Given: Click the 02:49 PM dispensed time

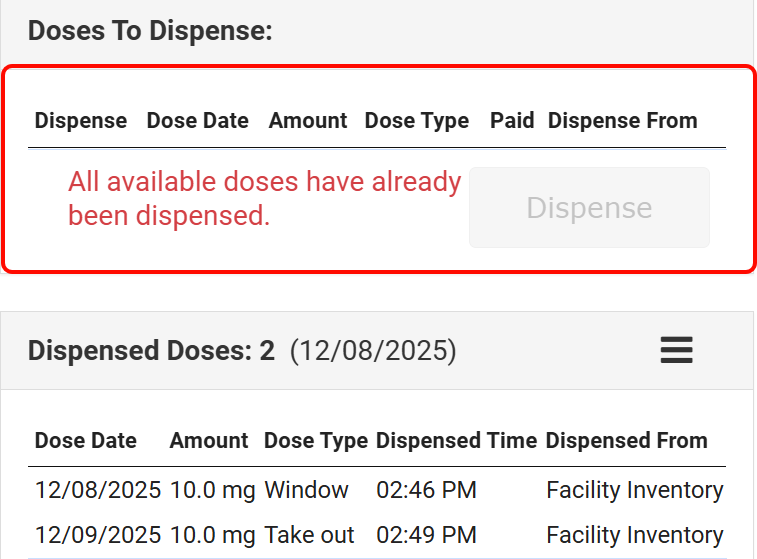Looking at the screenshot, I should click(426, 535).
